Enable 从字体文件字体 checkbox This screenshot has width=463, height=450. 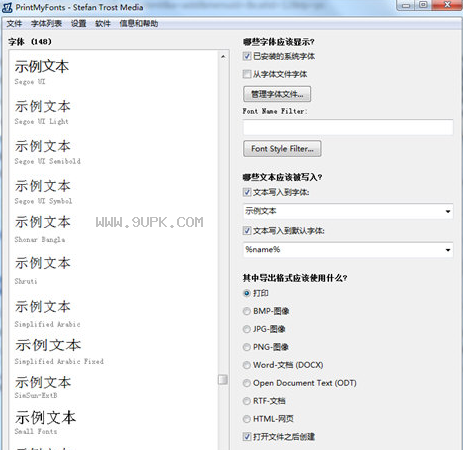point(247,74)
